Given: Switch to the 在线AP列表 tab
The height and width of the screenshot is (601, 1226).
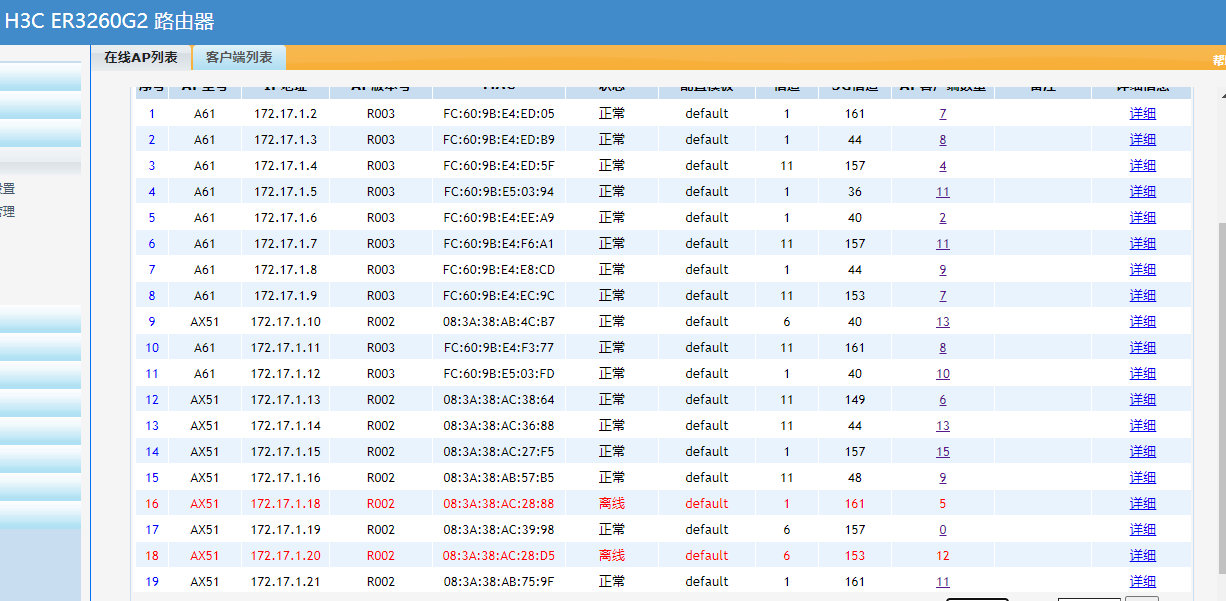Looking at the screenshot, I should (141, 58).
